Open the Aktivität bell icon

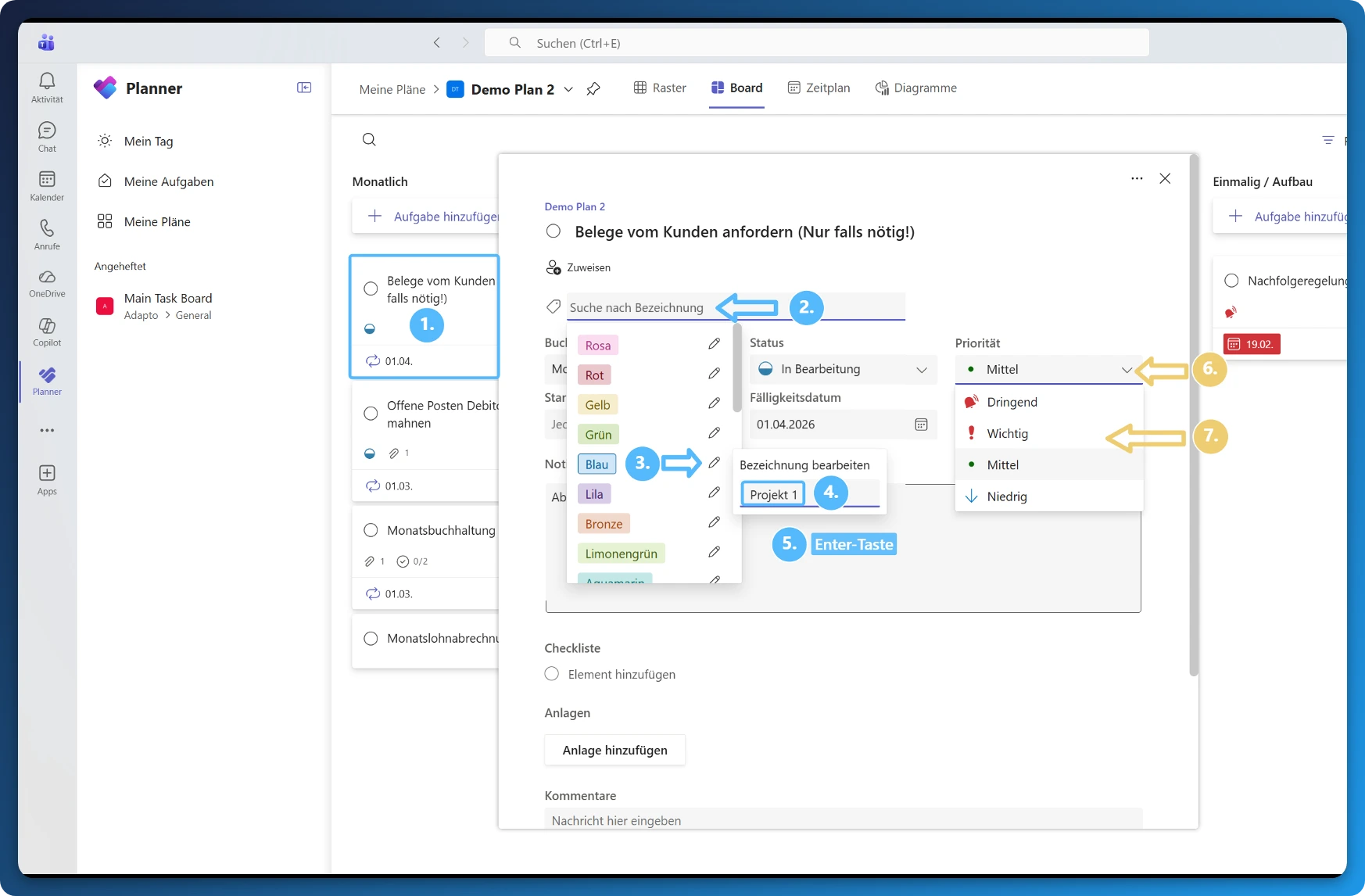point(47,81)
